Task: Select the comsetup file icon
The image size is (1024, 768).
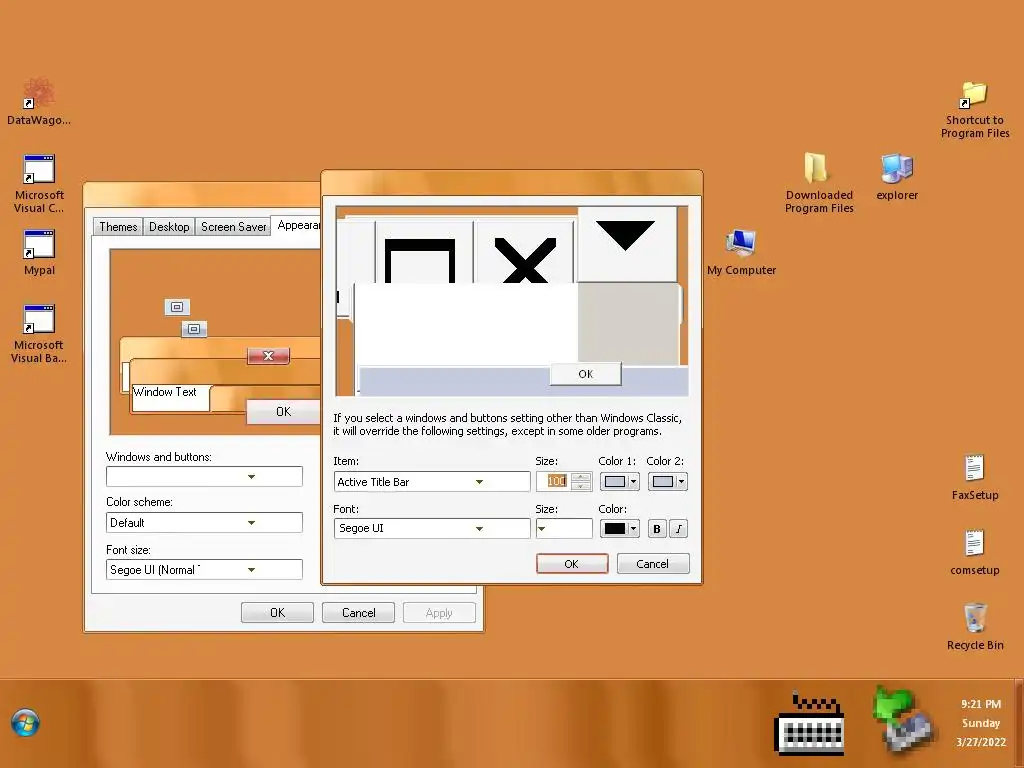Action: pyautogui.click(x=974, y=552)
